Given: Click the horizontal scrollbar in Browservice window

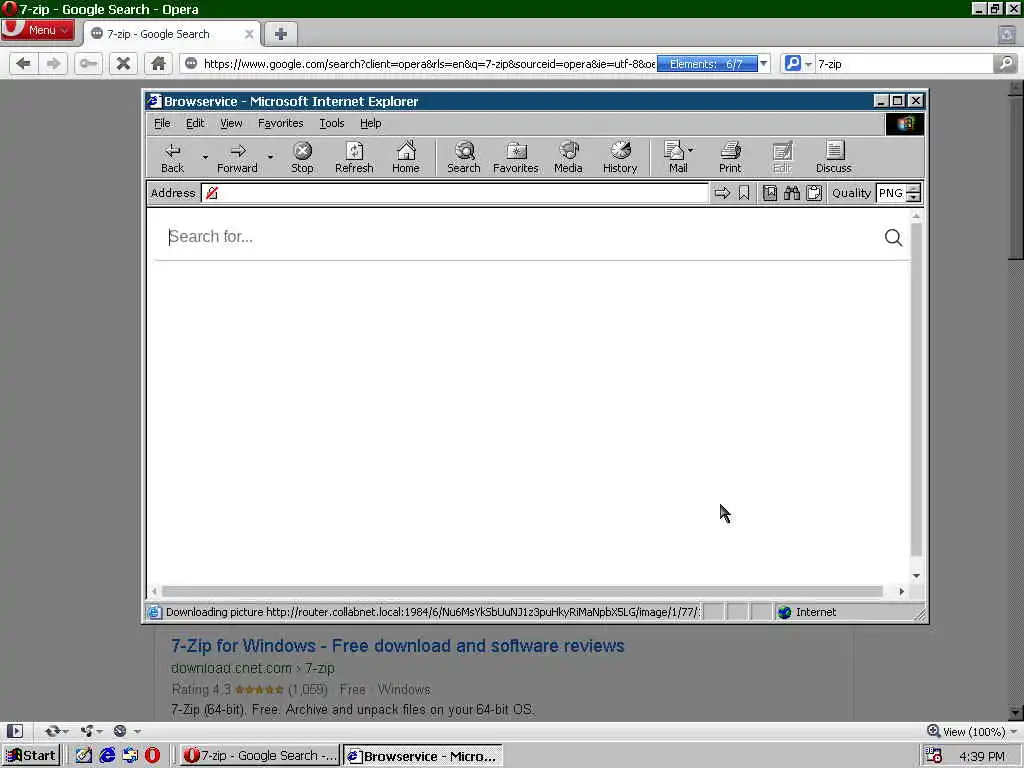Looking at the screenshot, I should (522, 591).
